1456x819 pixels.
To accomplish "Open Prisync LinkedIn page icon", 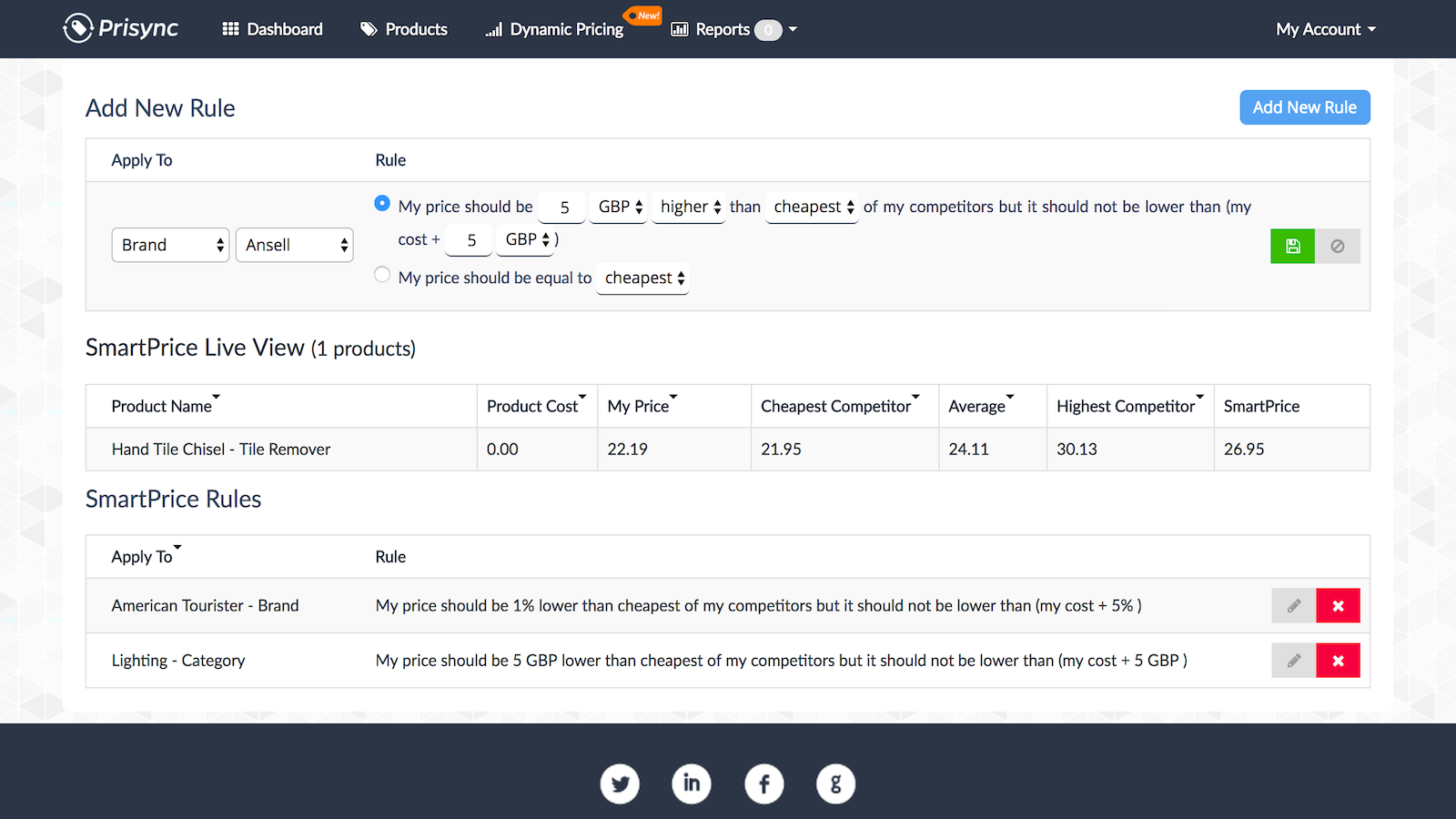I will coord(692,784).
